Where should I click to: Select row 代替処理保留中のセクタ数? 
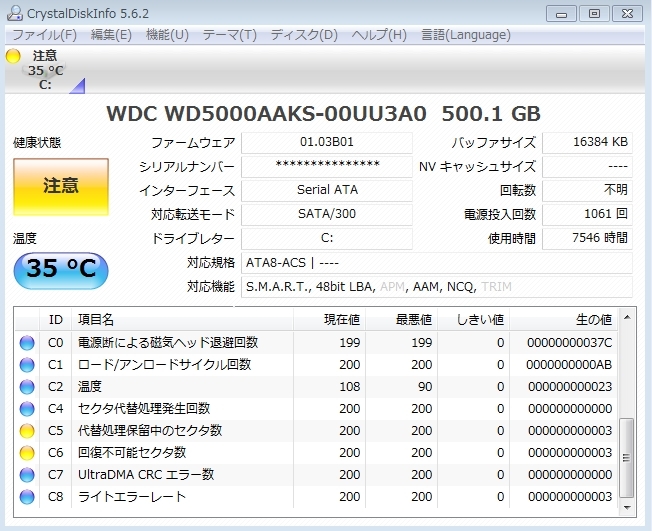tap(316, 431)
